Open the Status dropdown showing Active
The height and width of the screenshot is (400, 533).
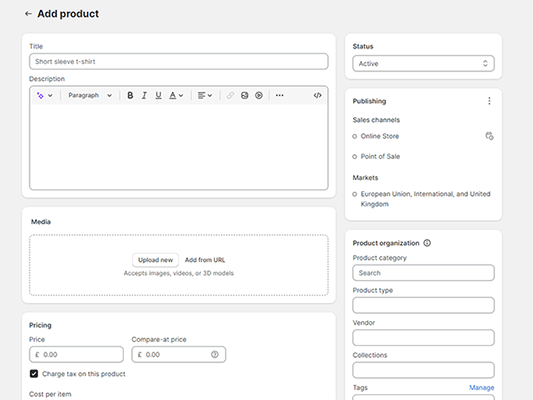tap(423, 64)
